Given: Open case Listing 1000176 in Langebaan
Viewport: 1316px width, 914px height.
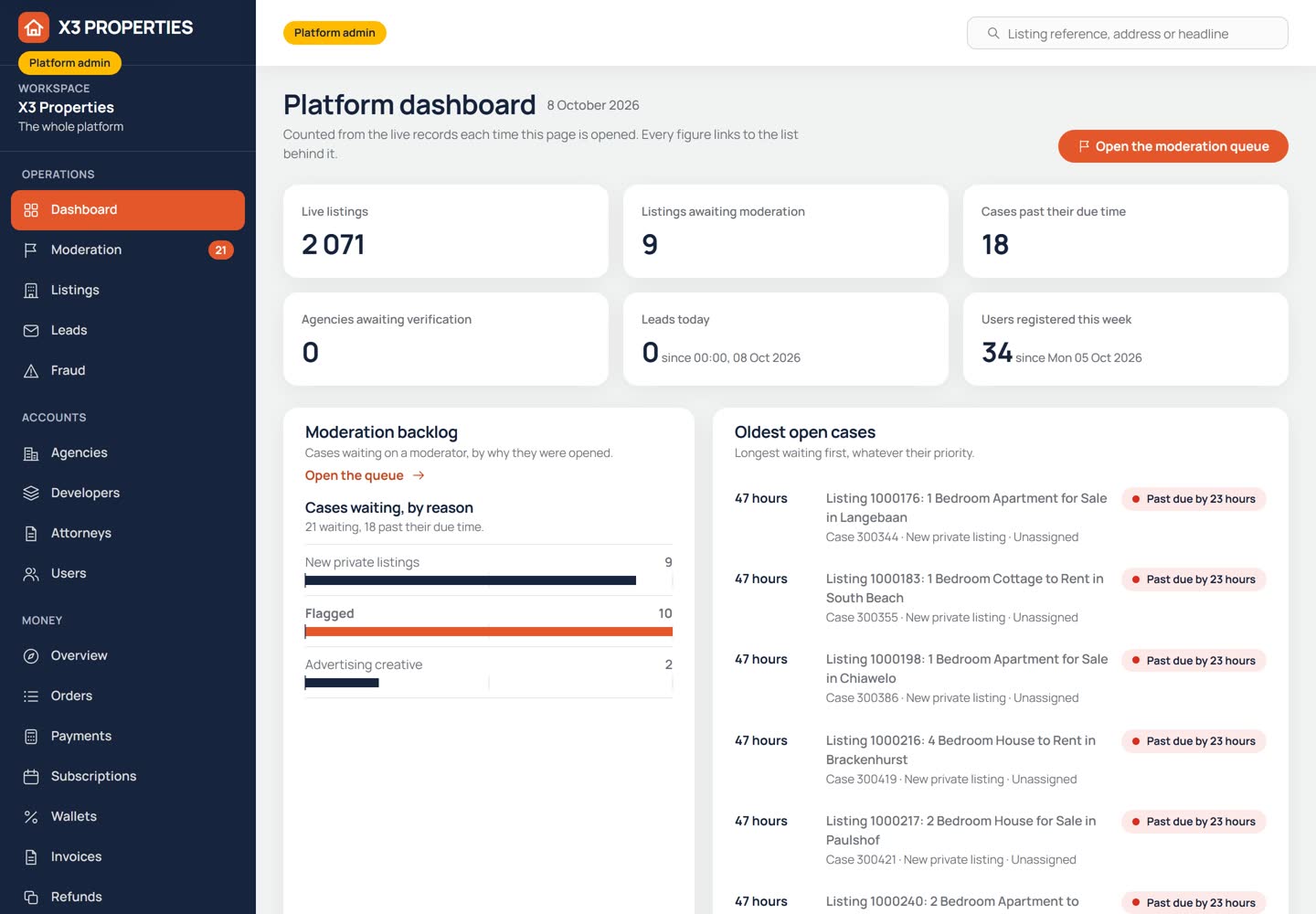Looking at the screenshot, I should coord(966,508).
